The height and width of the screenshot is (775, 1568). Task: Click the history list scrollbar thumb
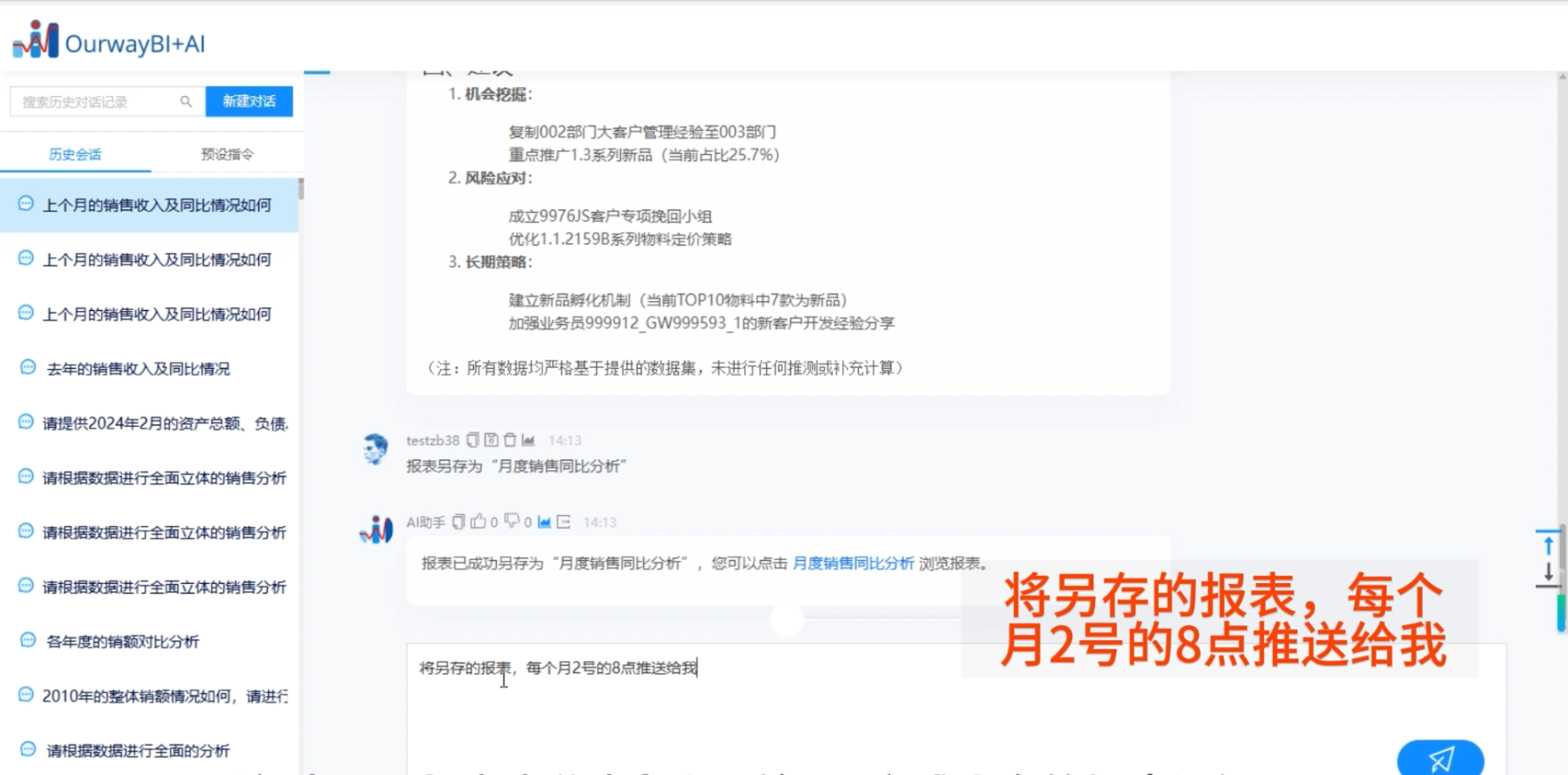click(300, 189)
